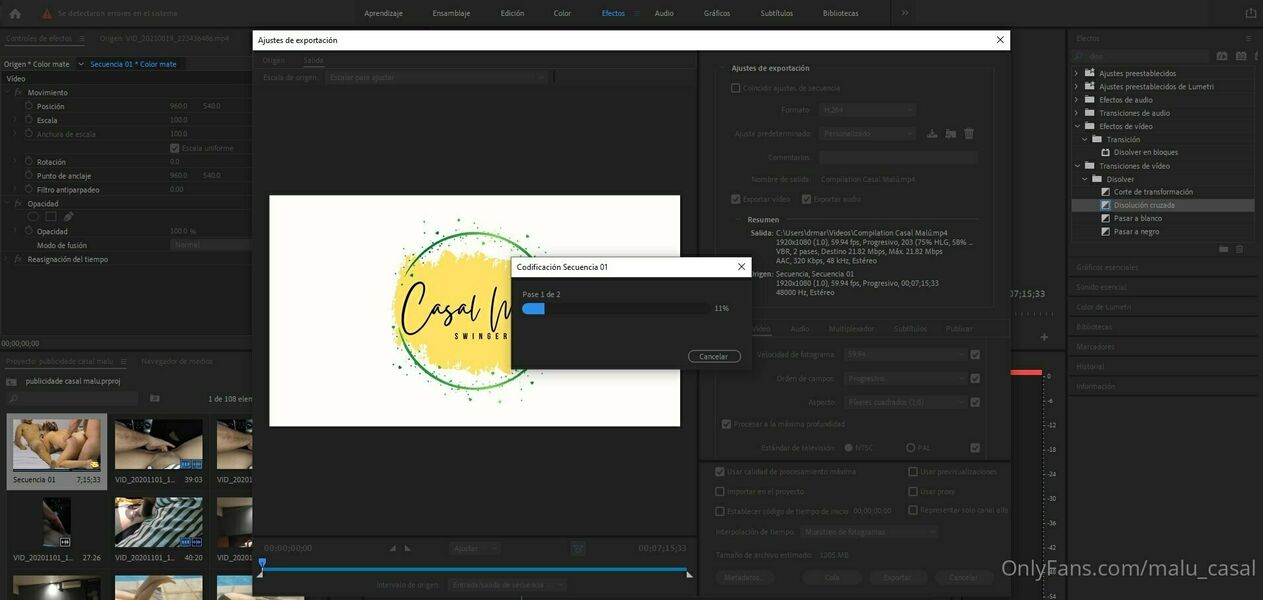Click the Controles de efectos panel menu icon
This screenshot has width=1263, height=600.
tap(81, 38)
